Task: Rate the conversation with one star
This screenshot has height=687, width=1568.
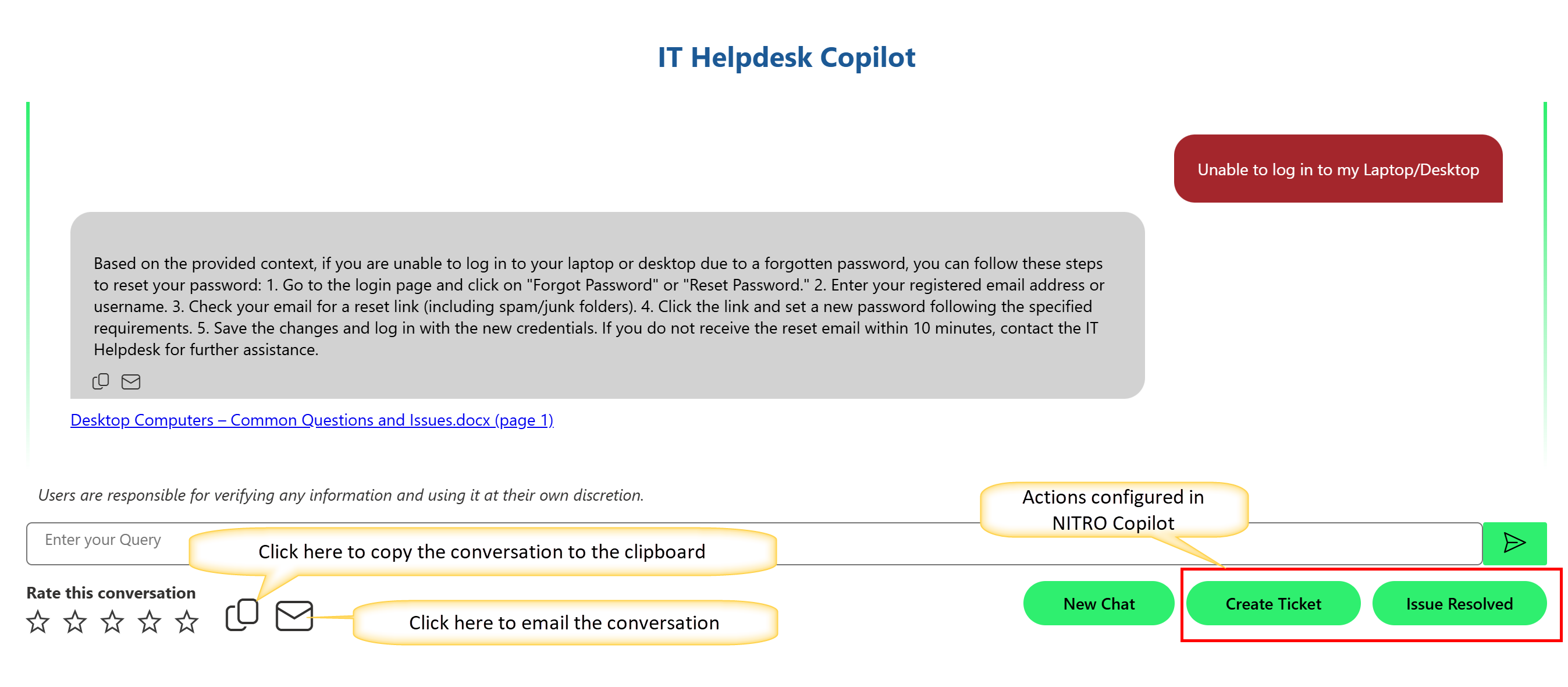Action: (38, 622)
